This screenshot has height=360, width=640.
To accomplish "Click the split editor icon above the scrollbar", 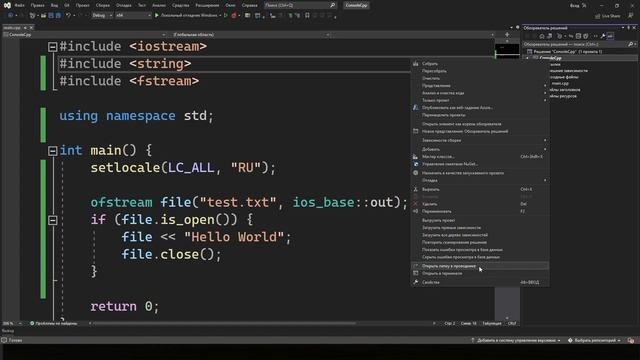I will (x=507, y=35).
